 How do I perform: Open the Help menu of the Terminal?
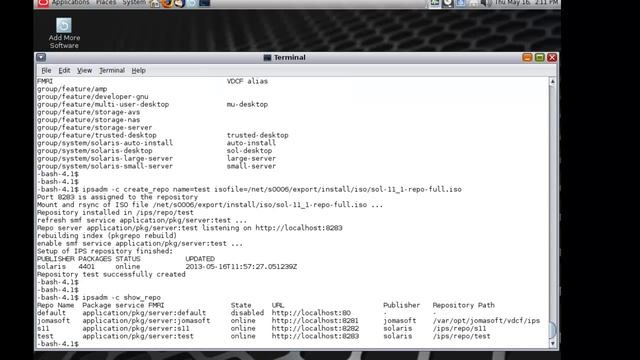pos(138,71)
